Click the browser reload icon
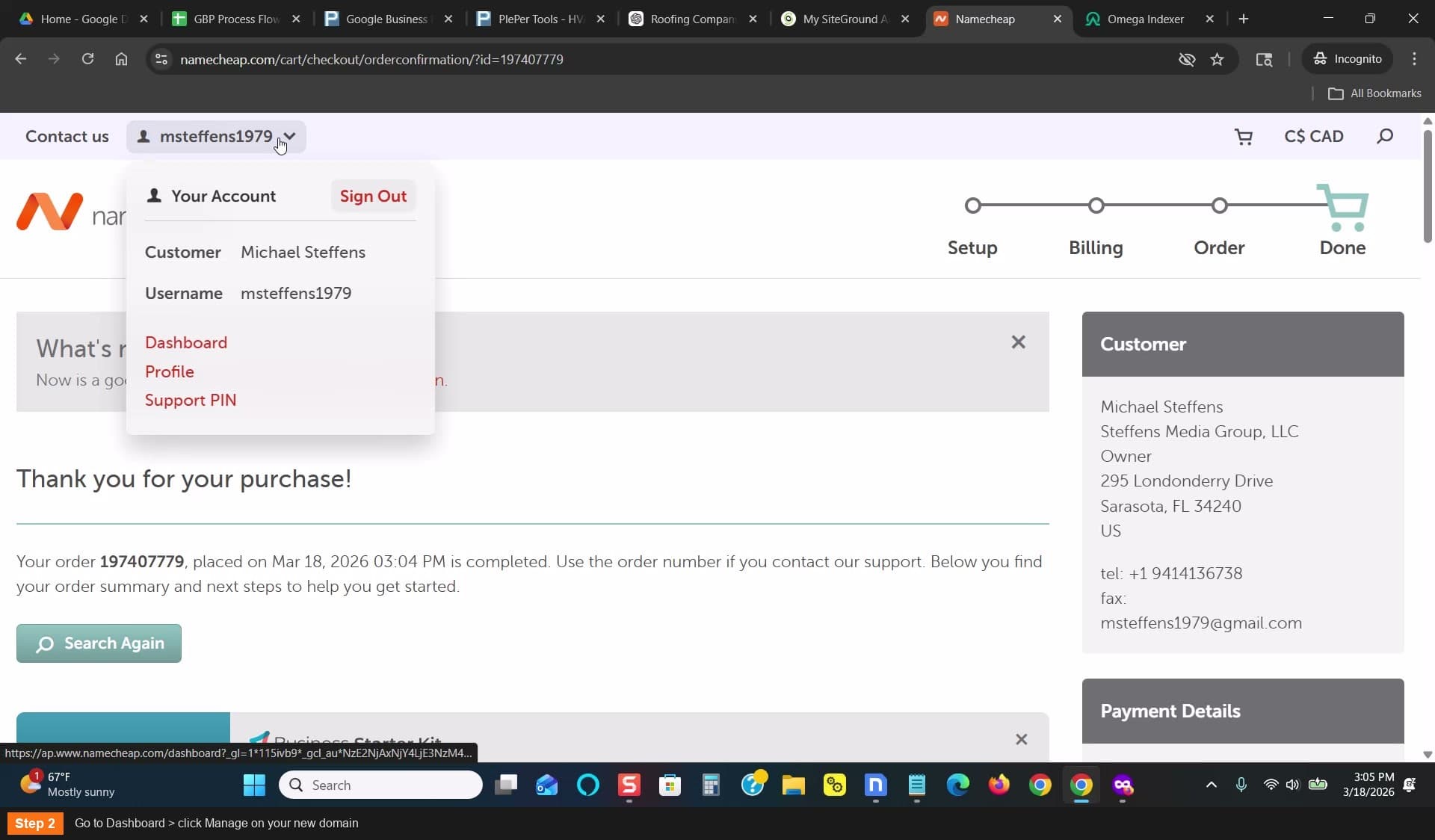1435x840 pixels. coord(87,59)
